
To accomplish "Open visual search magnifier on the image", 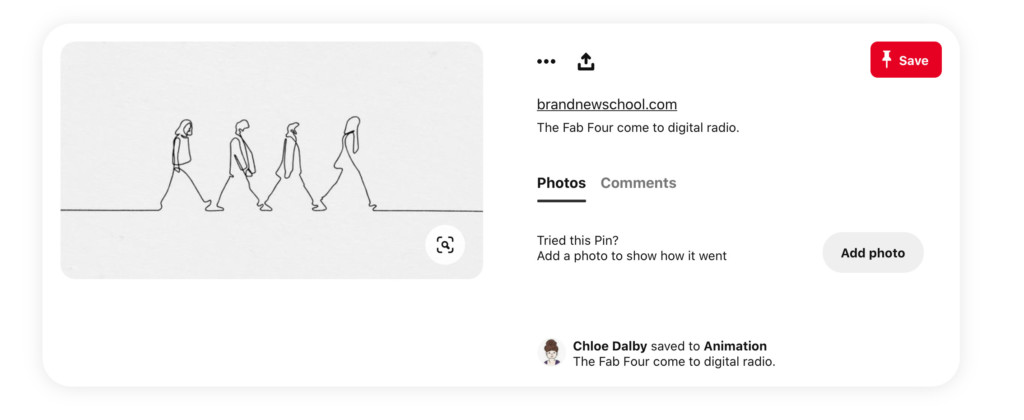I will tap(445, 245).
